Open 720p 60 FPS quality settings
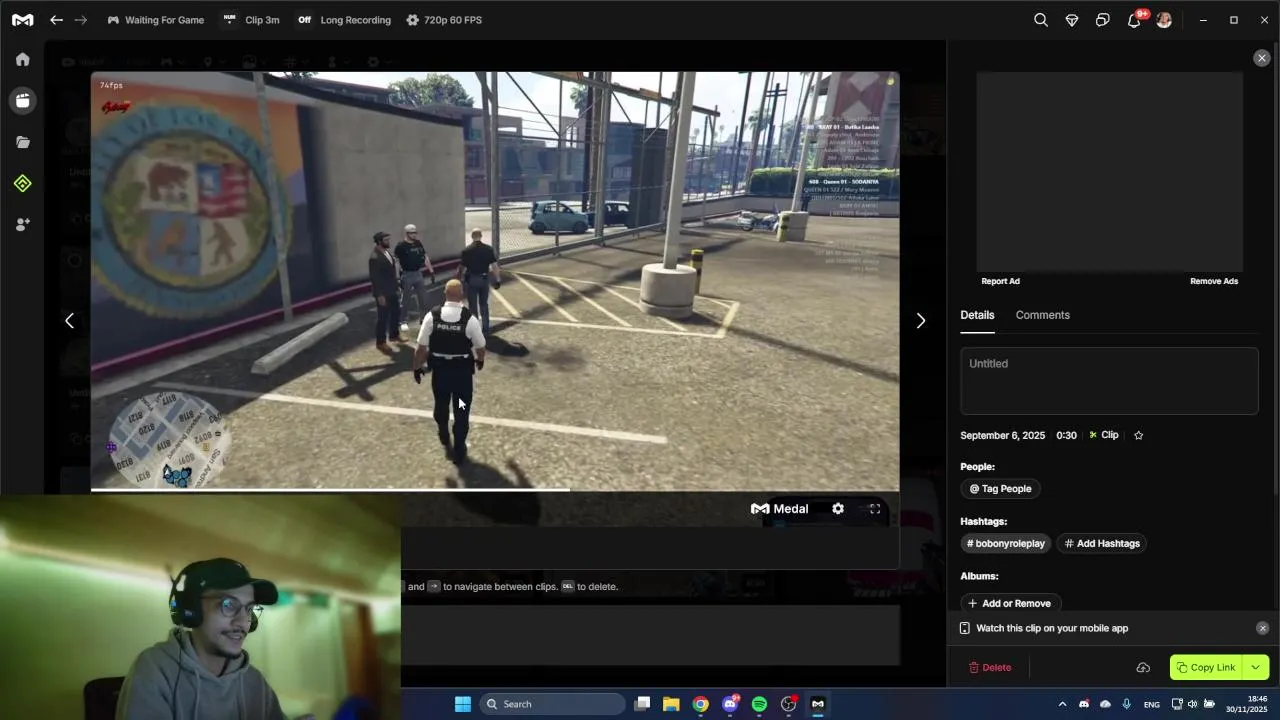1280x720 pixels. [444, 20]
